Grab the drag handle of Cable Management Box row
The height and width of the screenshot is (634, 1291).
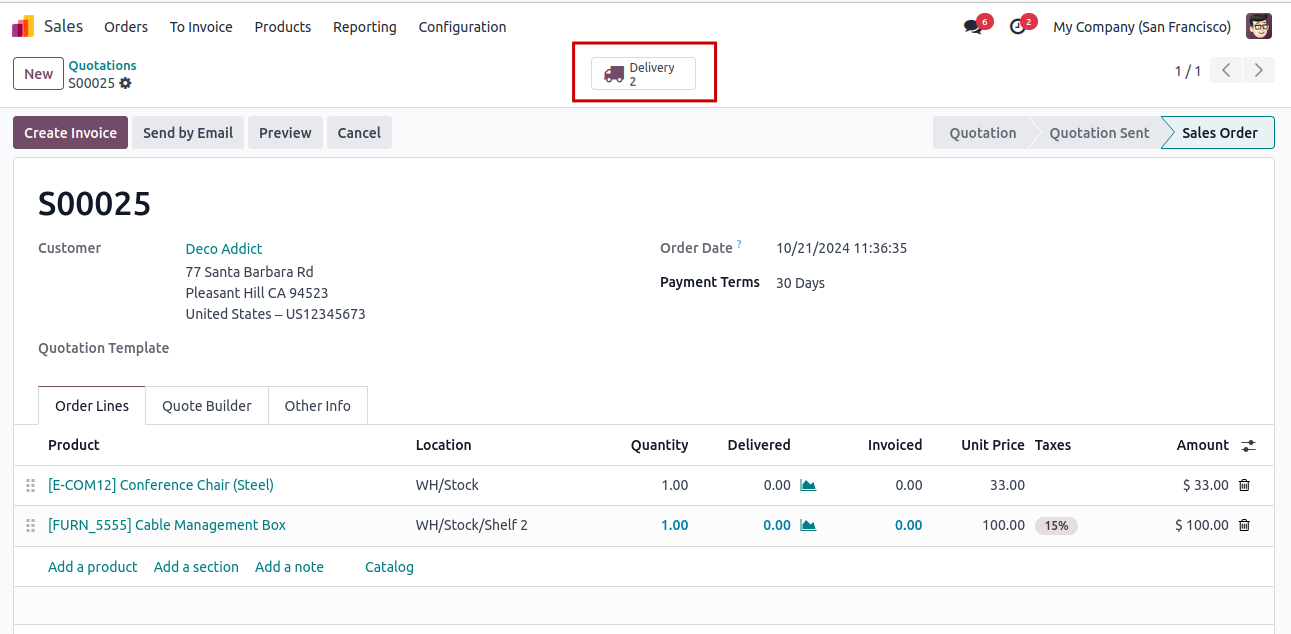30,525
